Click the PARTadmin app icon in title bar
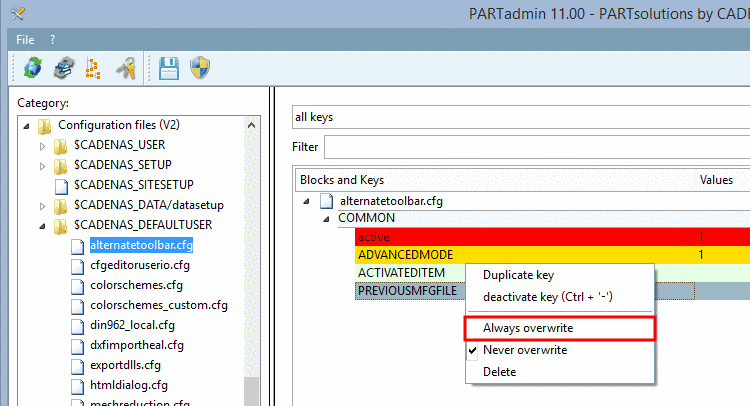This screenshot has height=406, width=750. pos(18,13)
